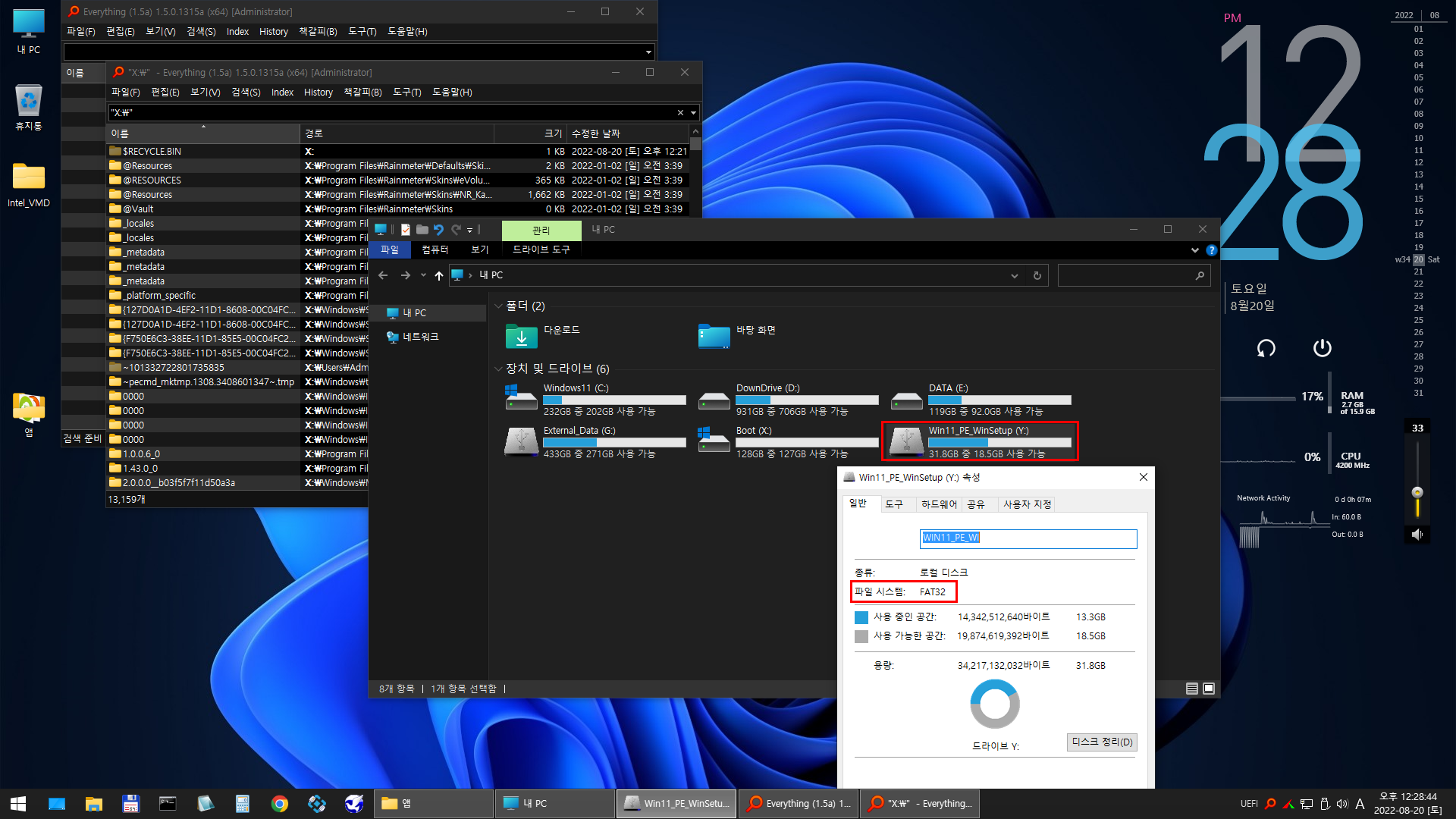
Task: Click the USB safely-remove tray icon
Action: [x=1325, y=804]
